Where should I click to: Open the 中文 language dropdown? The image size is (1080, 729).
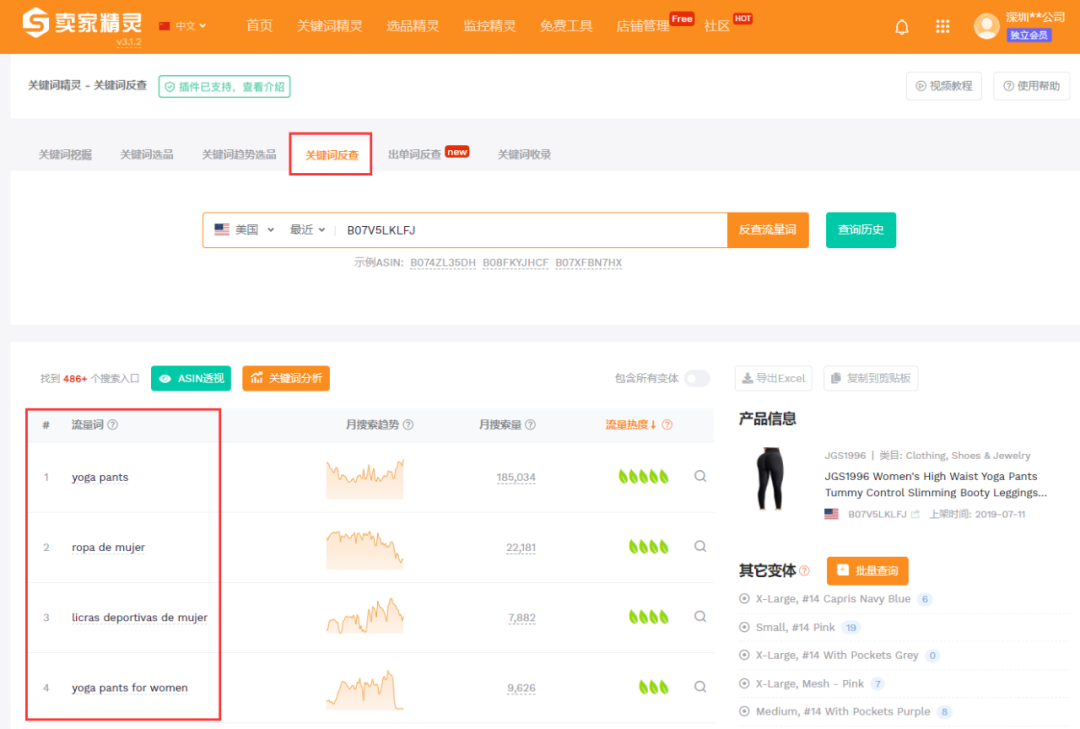(x=183, y=26)
